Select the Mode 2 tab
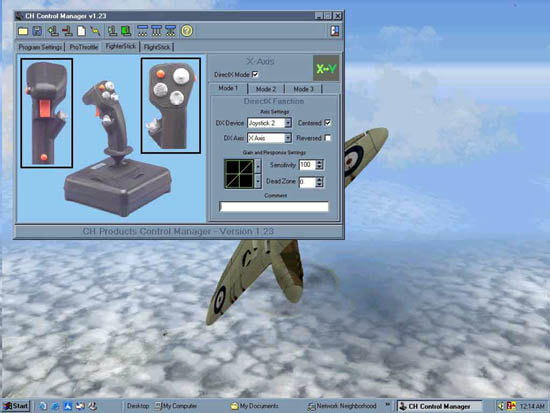550x413 pixels. pyautogui.click(x=266, y=89)
